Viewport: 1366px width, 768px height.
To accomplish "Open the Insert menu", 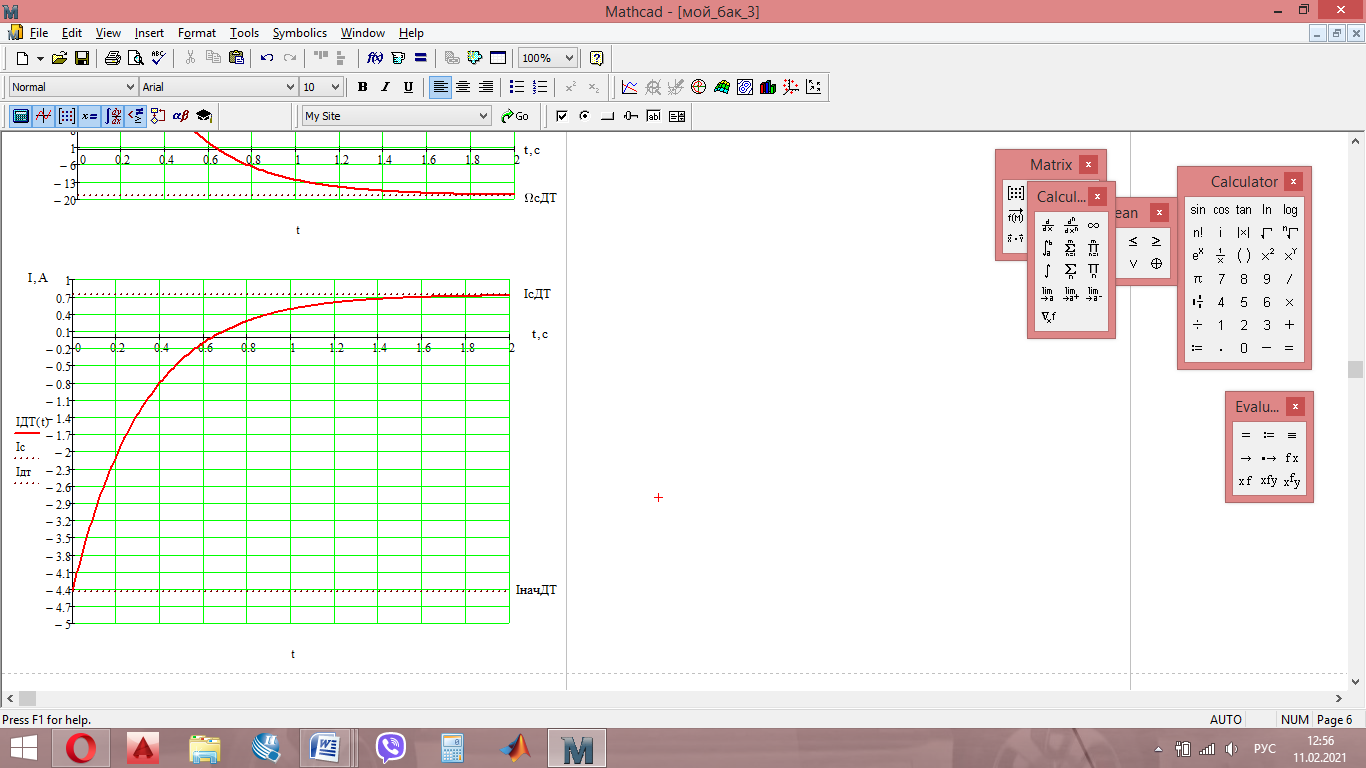I will click(x=150, y=33).
